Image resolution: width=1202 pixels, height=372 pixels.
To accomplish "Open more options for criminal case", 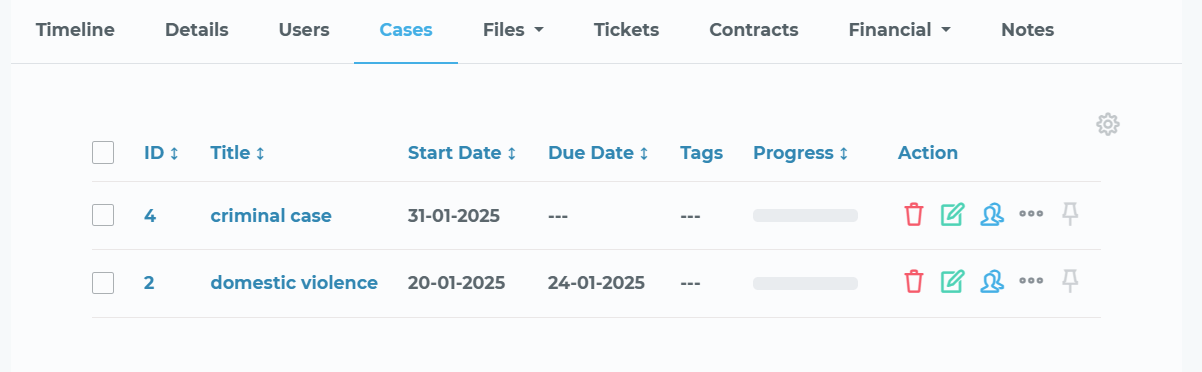I will pos(1031,214).
